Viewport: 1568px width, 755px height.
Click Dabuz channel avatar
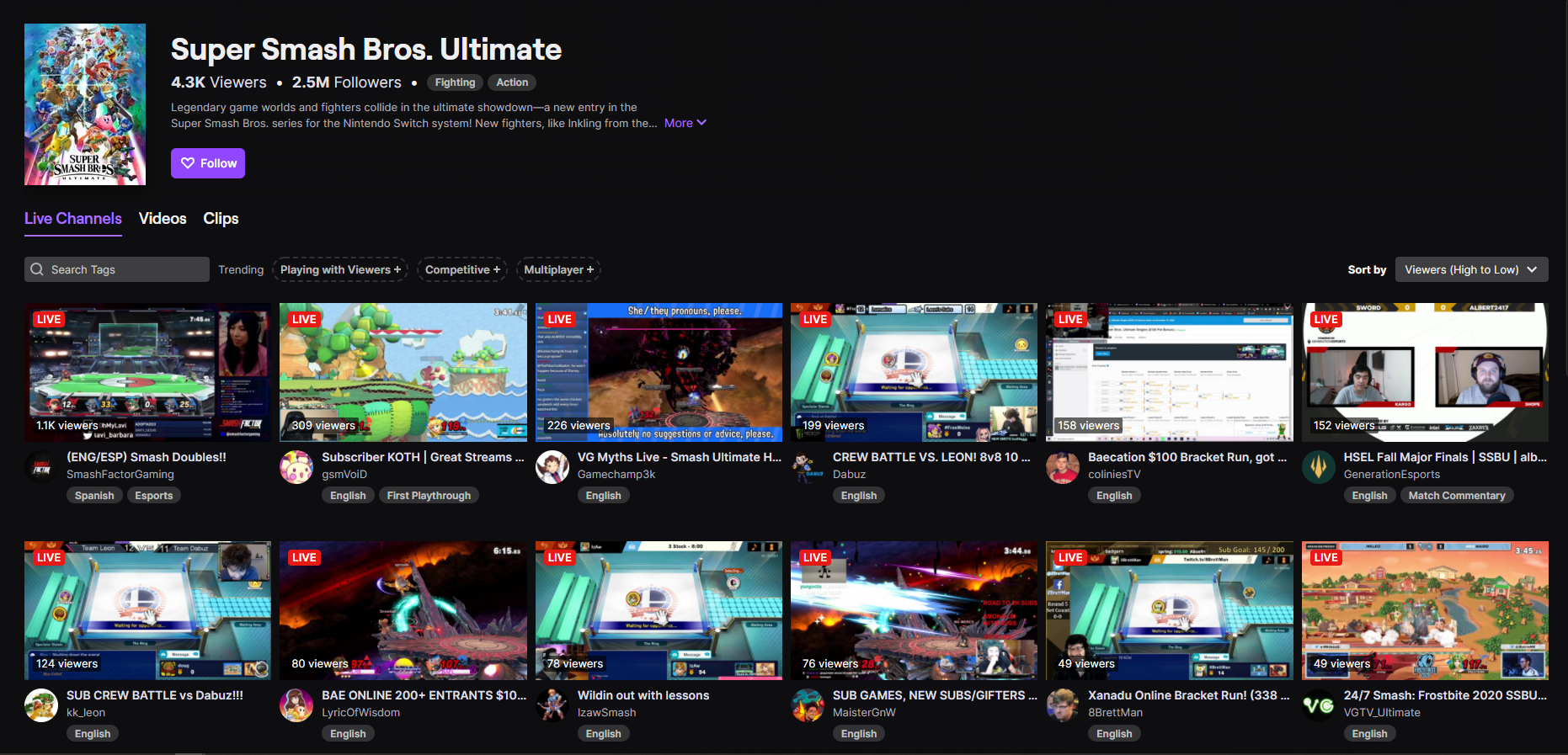click(x=808, y=467)
